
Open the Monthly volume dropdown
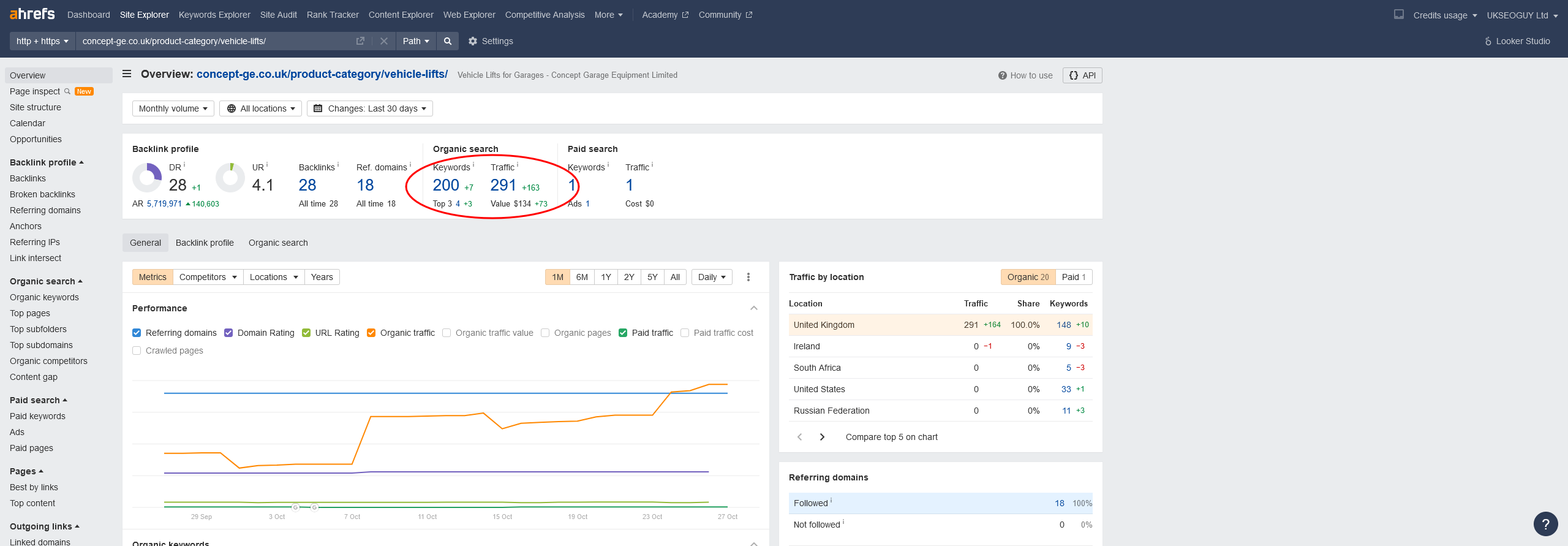(173, 108)
